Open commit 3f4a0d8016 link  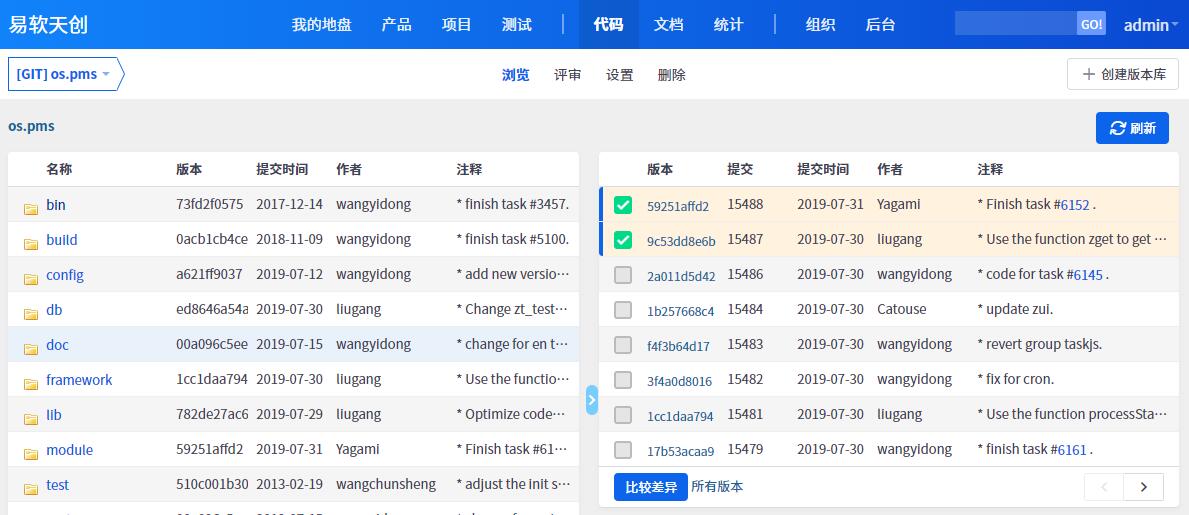(x=679, y=381)
